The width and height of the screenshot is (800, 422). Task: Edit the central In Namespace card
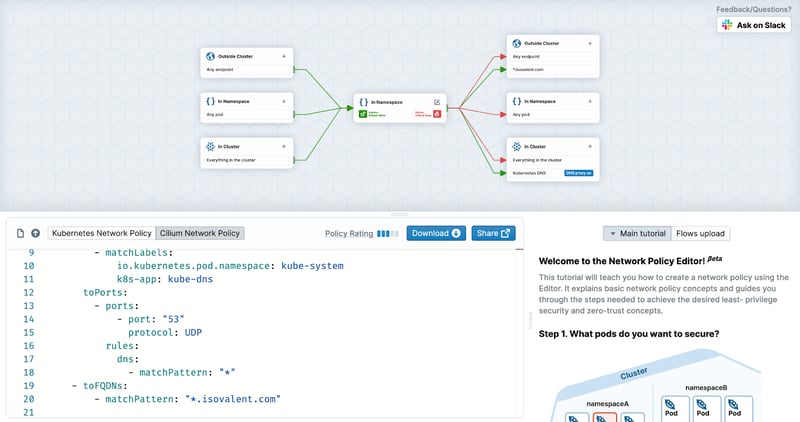coord(437,102)
